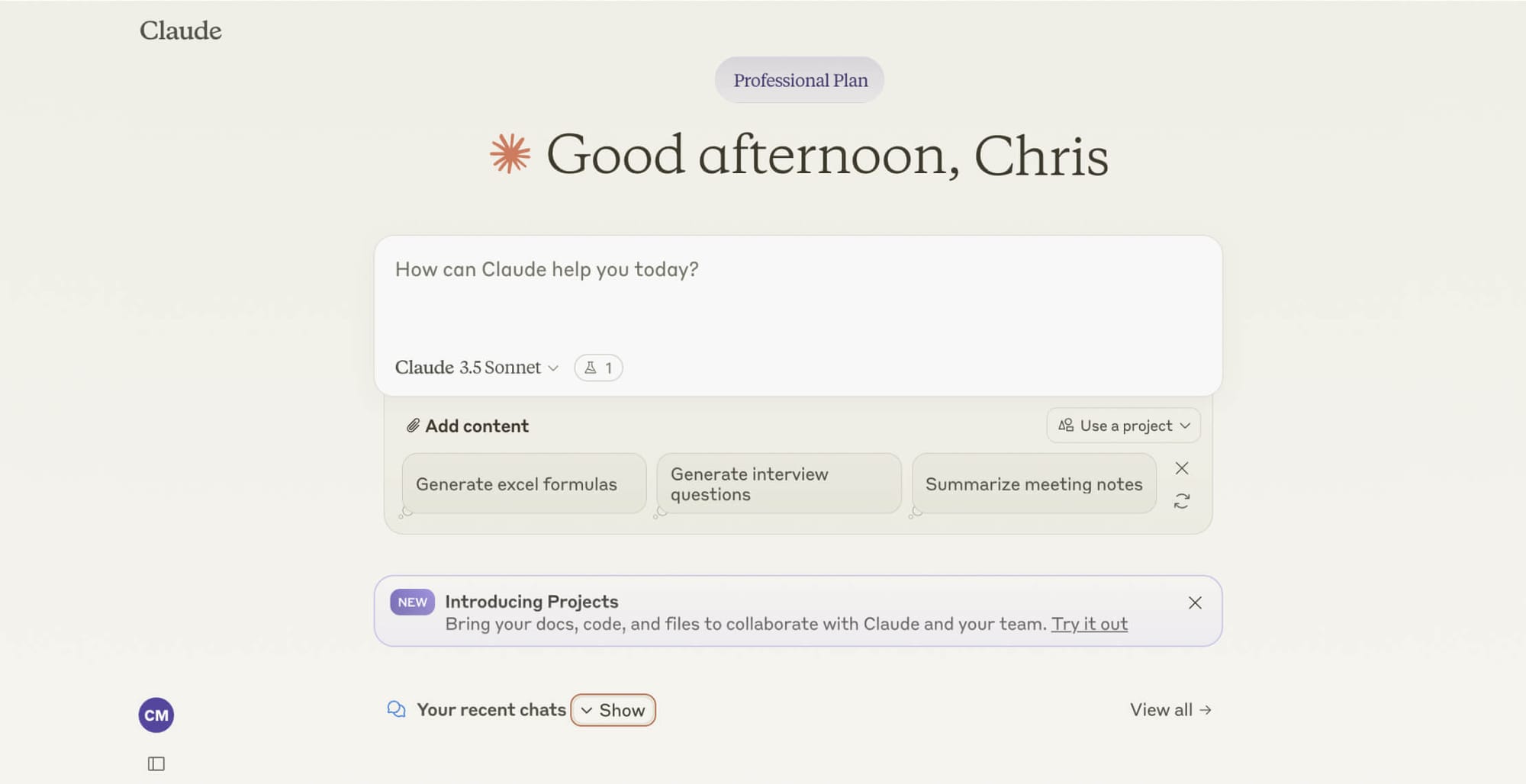The height and width of the screenshot is (784, 1526).
Task: Select the Generate excel formulas suggestion
Action: (523, 484)
